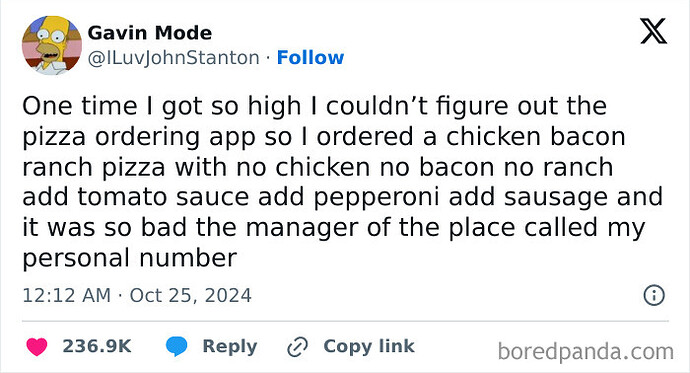Image resolution: width=690 pixels, height=373 pixels.
Task: Click the blue reply speech bubble icon
Action: tap(176, 346)
